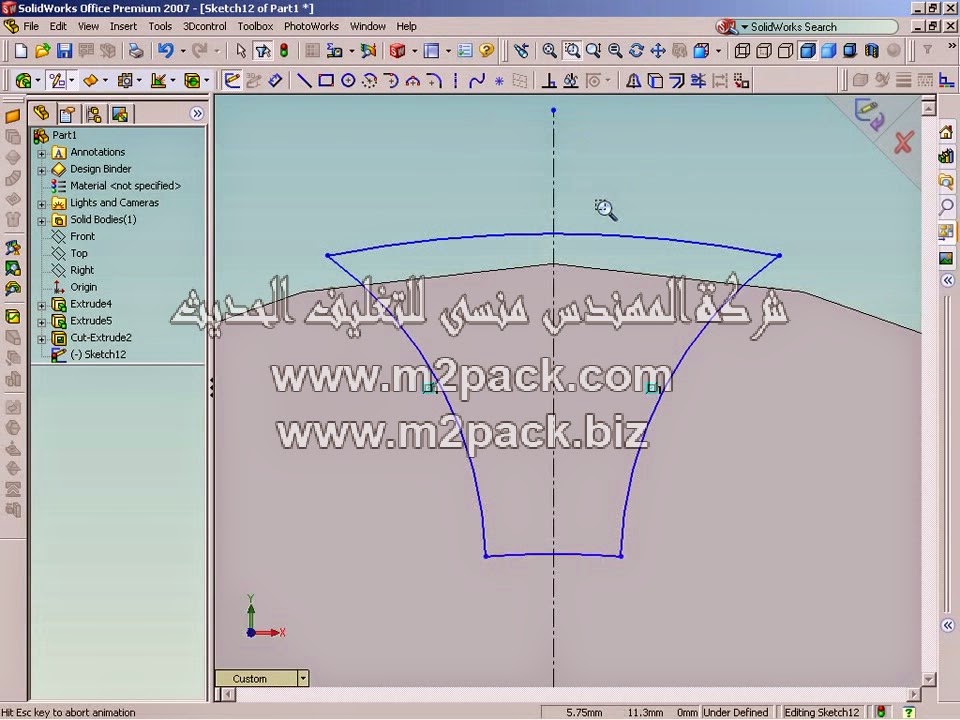Open the Toolbox menu
Viewport: 960px width, 720px height.
[255, 26]
